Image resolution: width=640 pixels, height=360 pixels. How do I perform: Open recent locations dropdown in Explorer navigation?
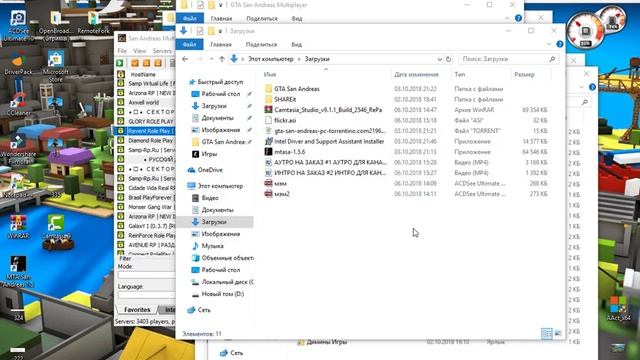tap(211, 59)
